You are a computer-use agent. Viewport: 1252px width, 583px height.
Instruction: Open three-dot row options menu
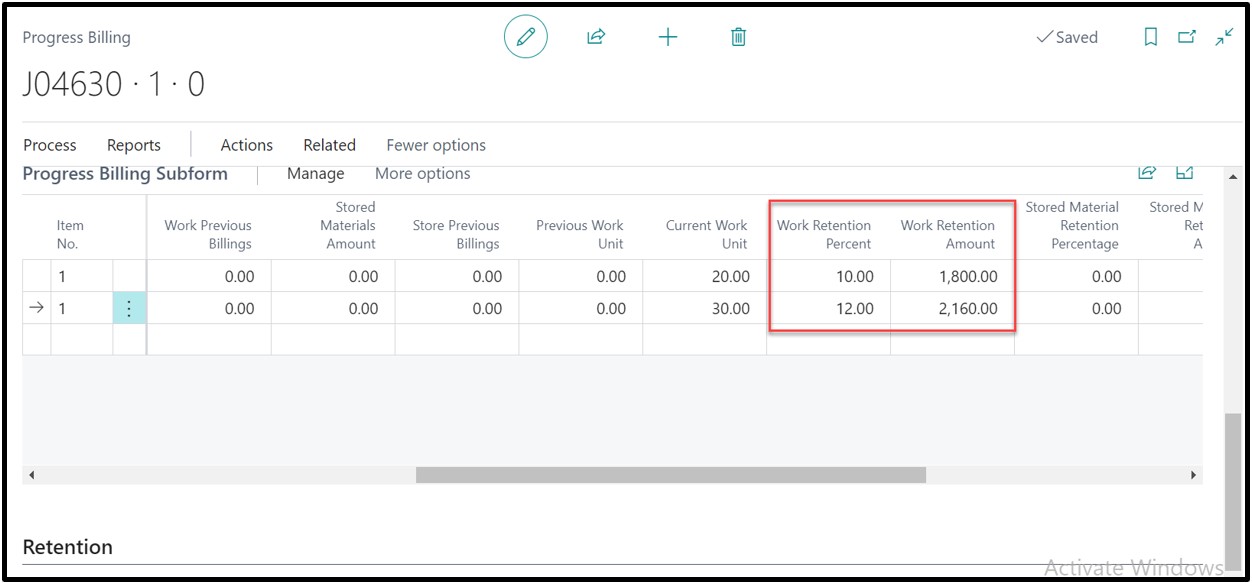[x=129, y=309]
